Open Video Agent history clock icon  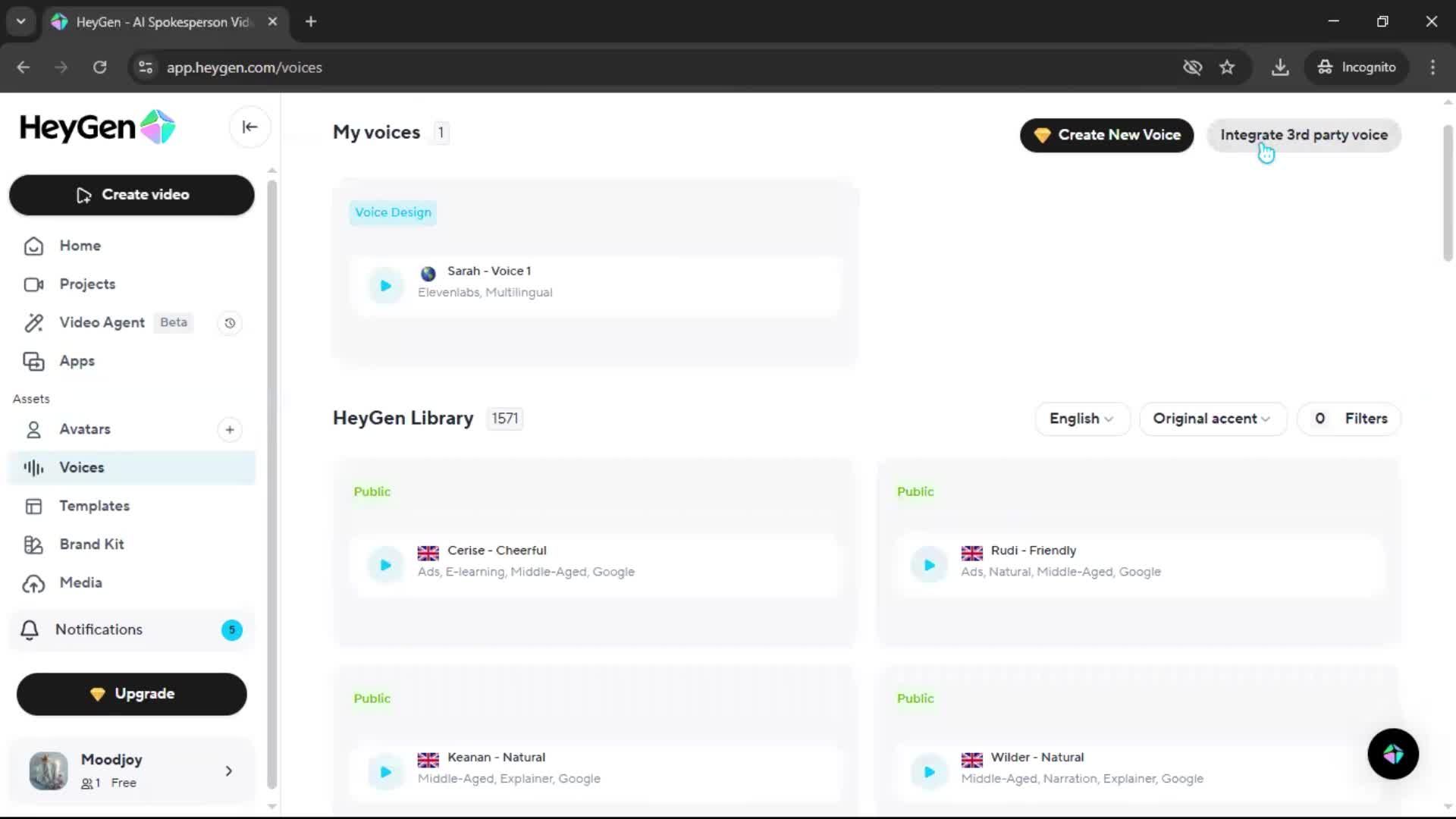pos(230,323)
